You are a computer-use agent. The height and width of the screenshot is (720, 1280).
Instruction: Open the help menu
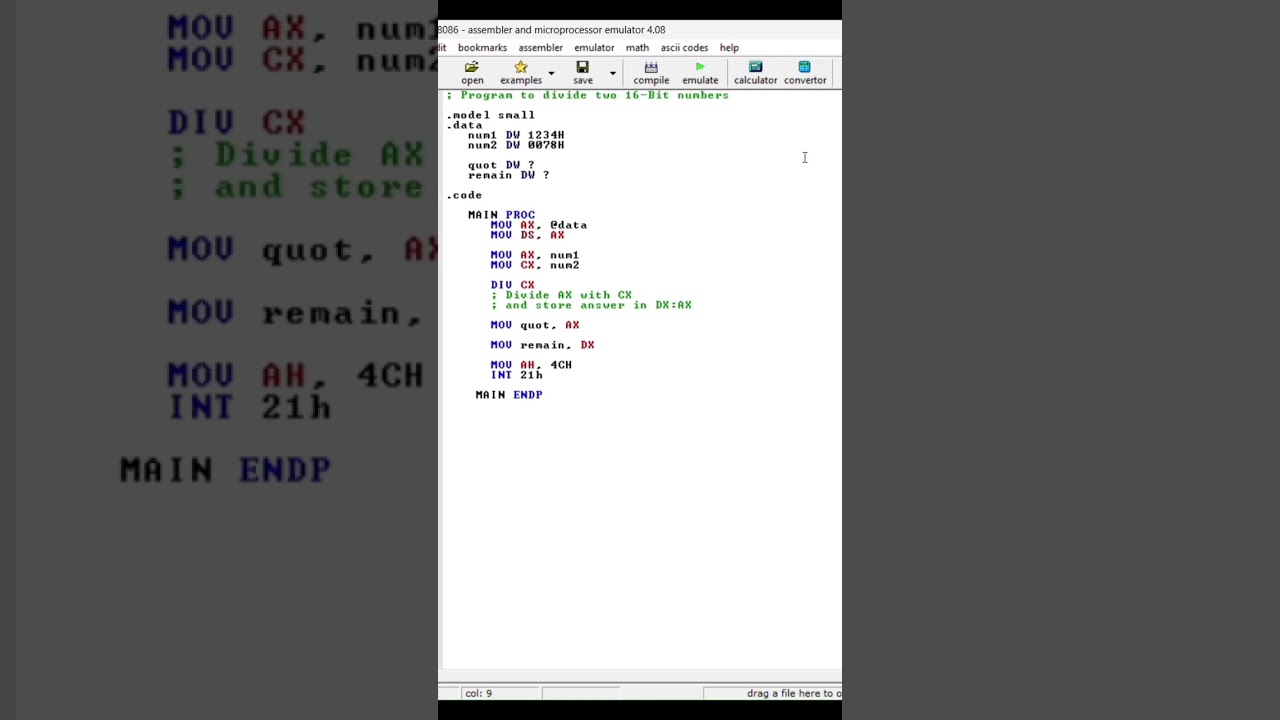tap(729, 48)
